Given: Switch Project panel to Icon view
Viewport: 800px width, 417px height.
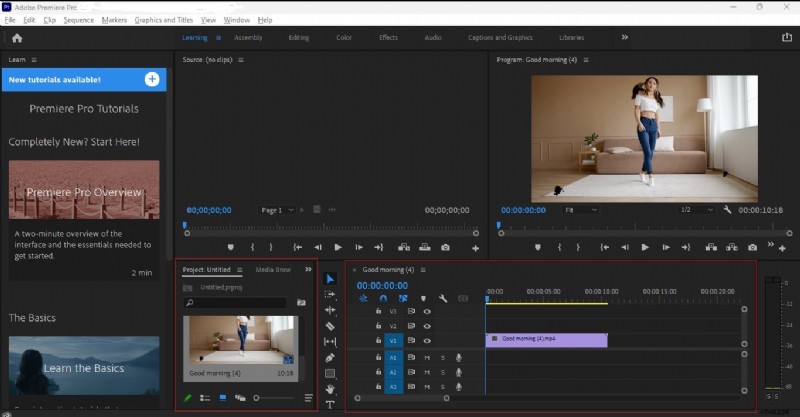Looking at the screenshot, I should [x=222, y=398].
